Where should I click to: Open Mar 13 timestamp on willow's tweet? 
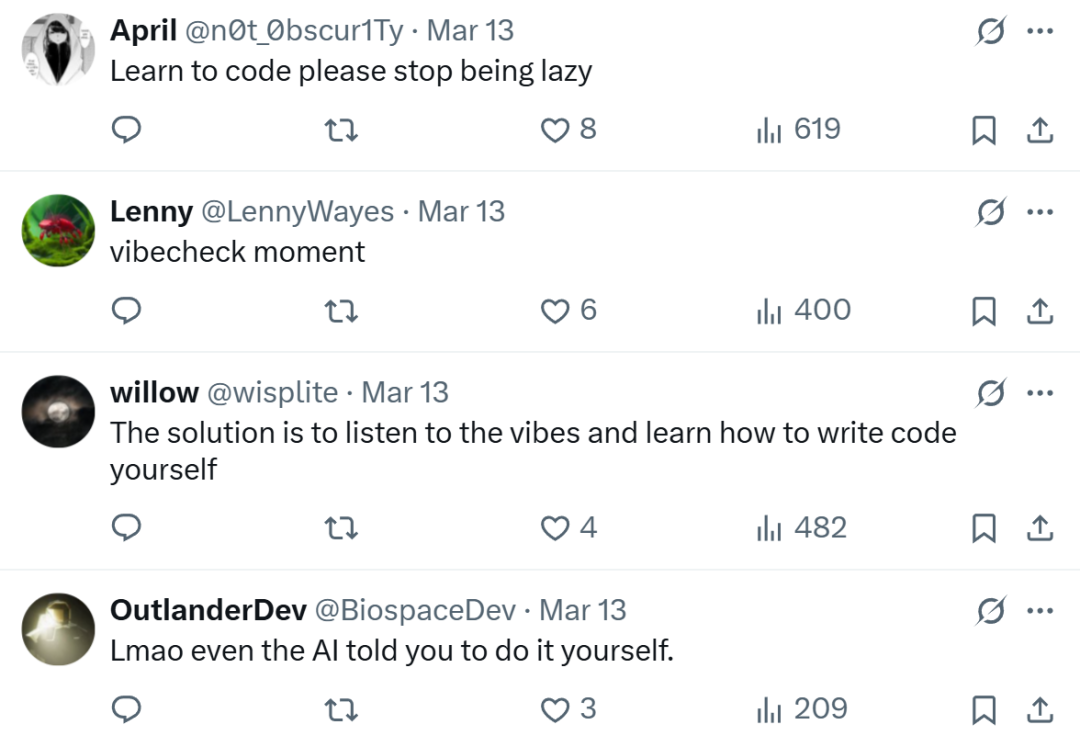(x=405, y=393)
